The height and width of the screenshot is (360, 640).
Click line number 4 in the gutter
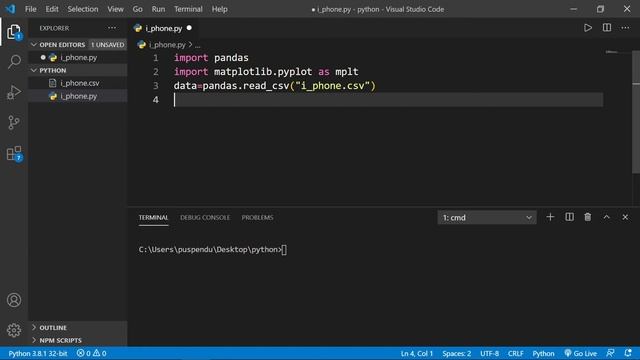(x=156, y=100)
